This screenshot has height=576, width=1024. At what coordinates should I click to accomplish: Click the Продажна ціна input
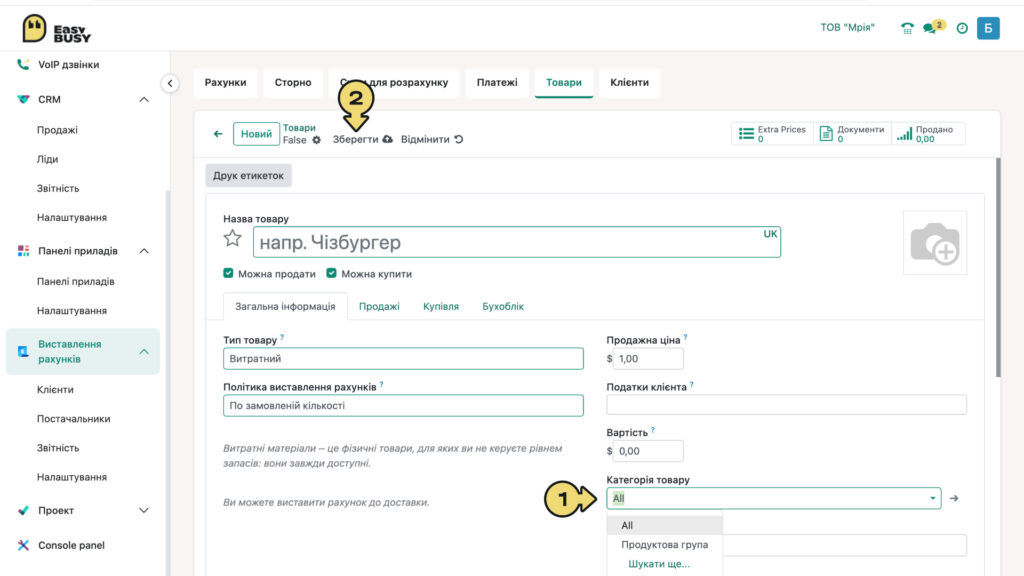pos(648,359)
